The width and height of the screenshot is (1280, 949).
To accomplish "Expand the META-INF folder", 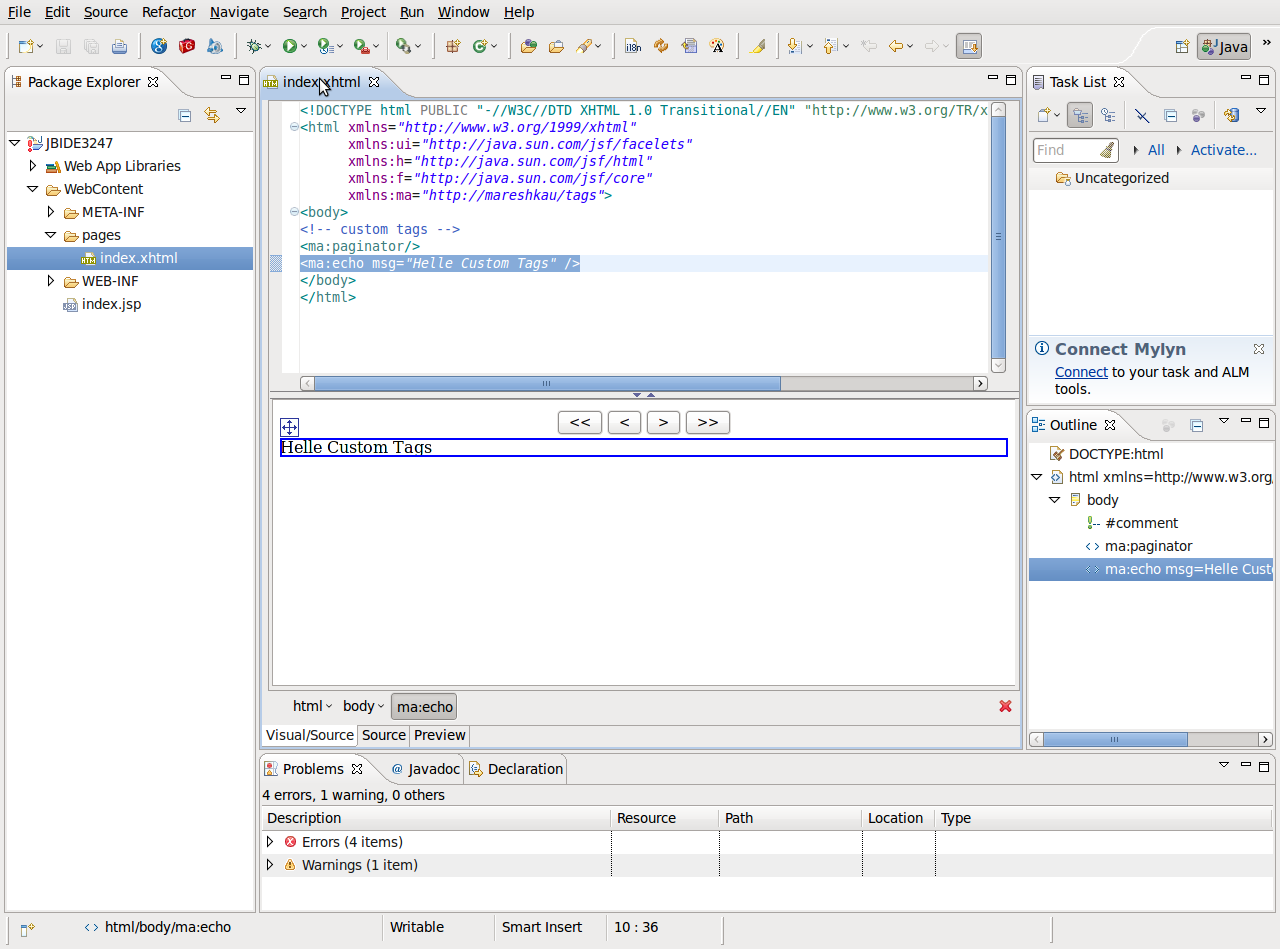I will [x=51, y=212].
